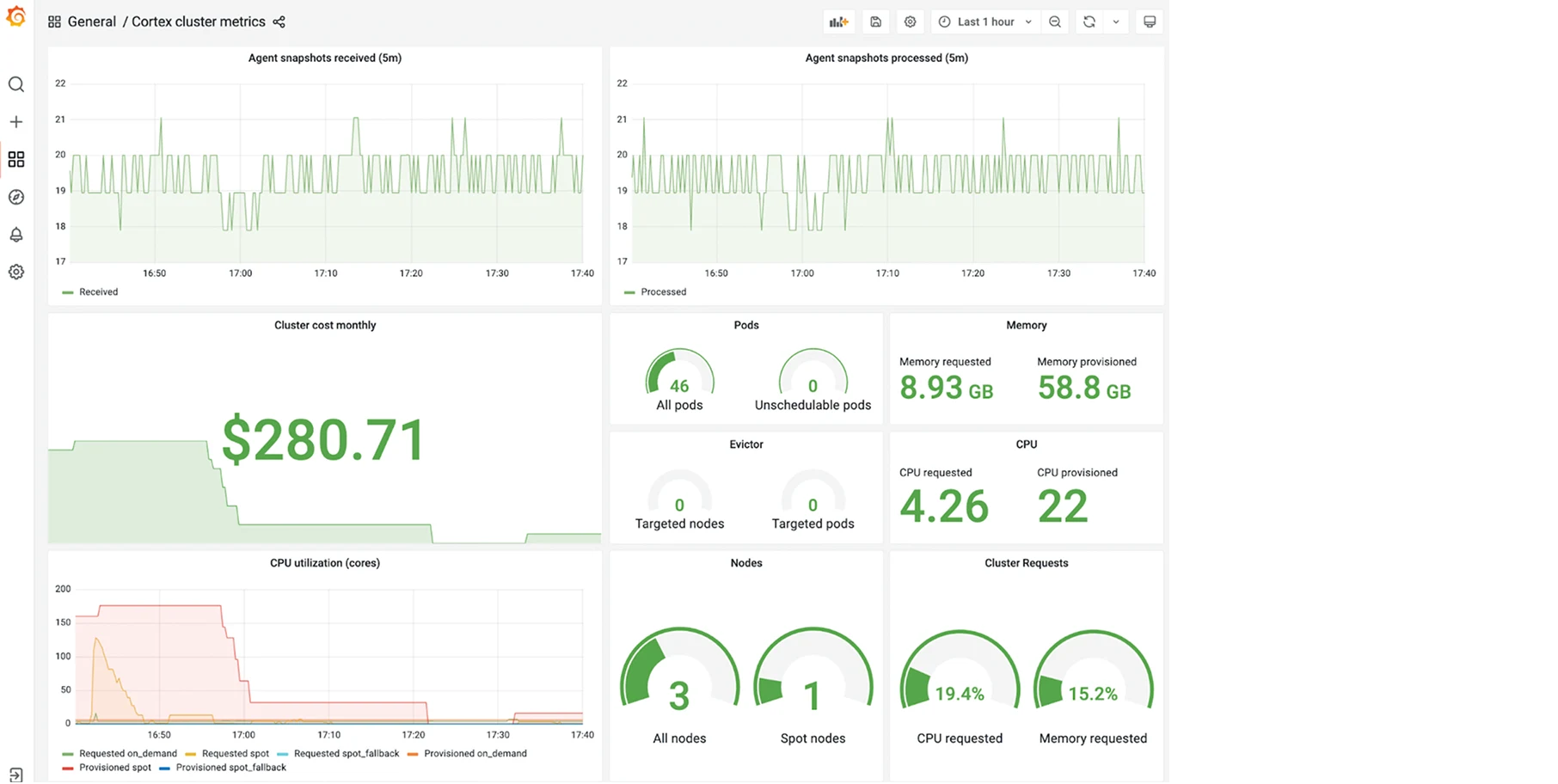
Task: Open the Configuration gear in sidebar
Action: click(16, 272)
